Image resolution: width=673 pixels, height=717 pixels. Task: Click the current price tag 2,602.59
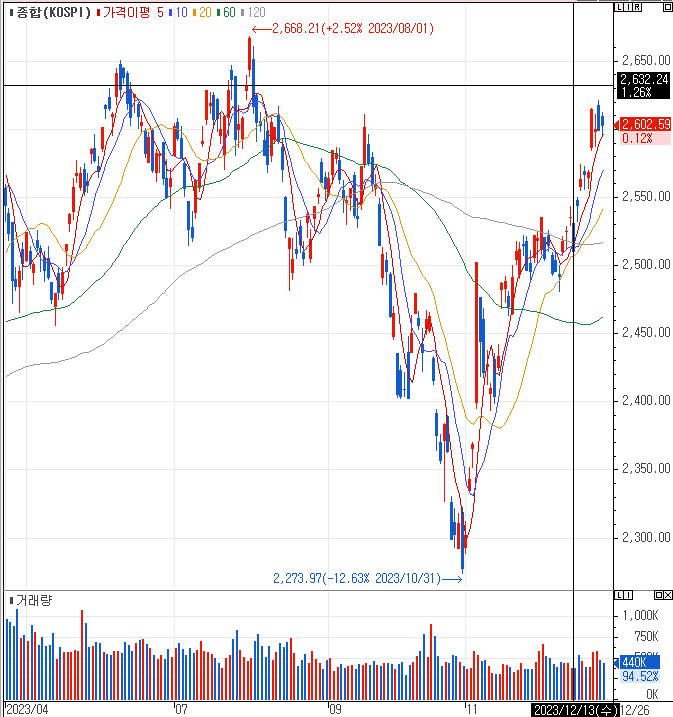pyautogui.click(x=645, y=124)
